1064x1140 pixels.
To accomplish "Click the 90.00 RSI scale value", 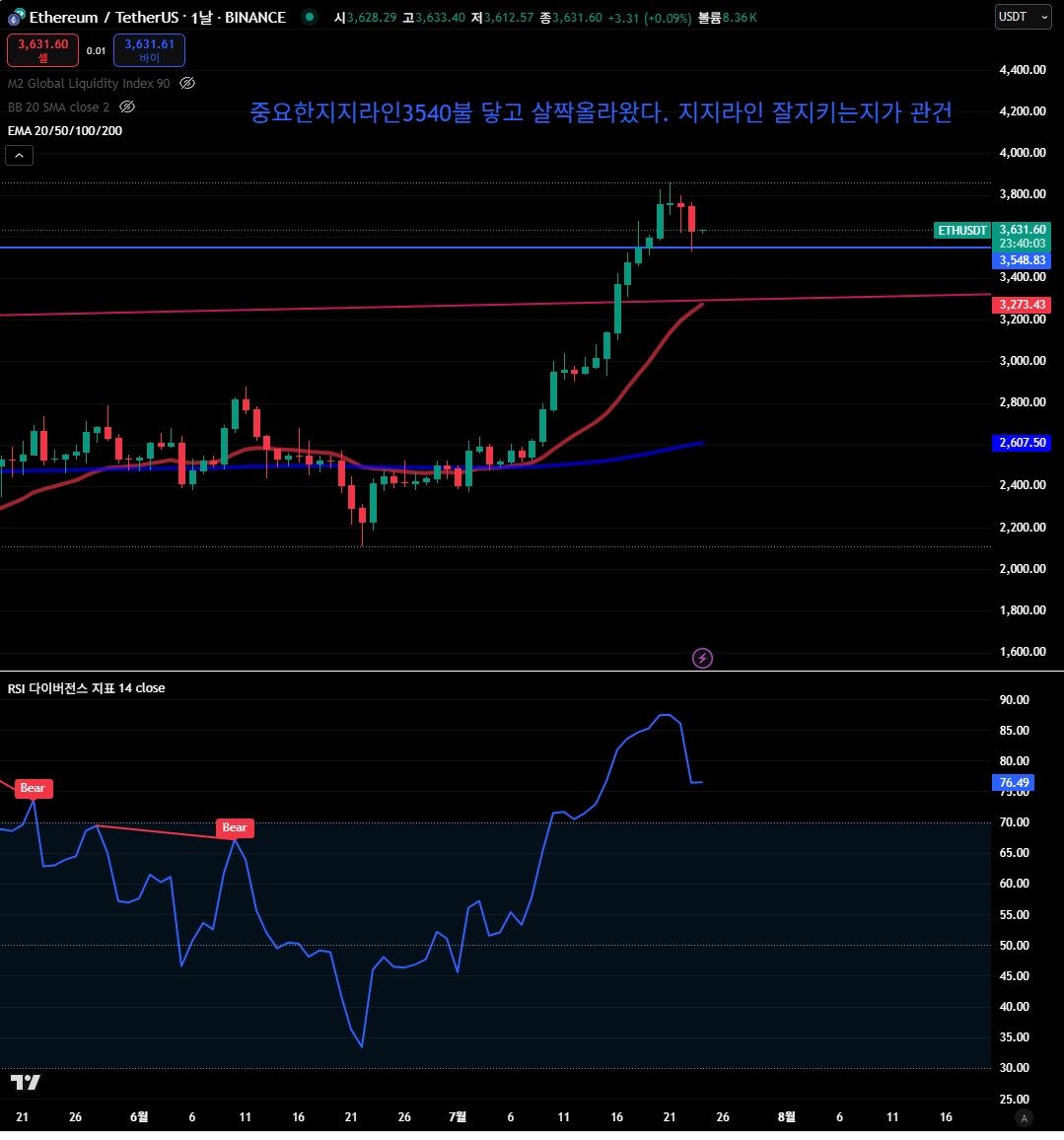I will [x=1014, y=699].
